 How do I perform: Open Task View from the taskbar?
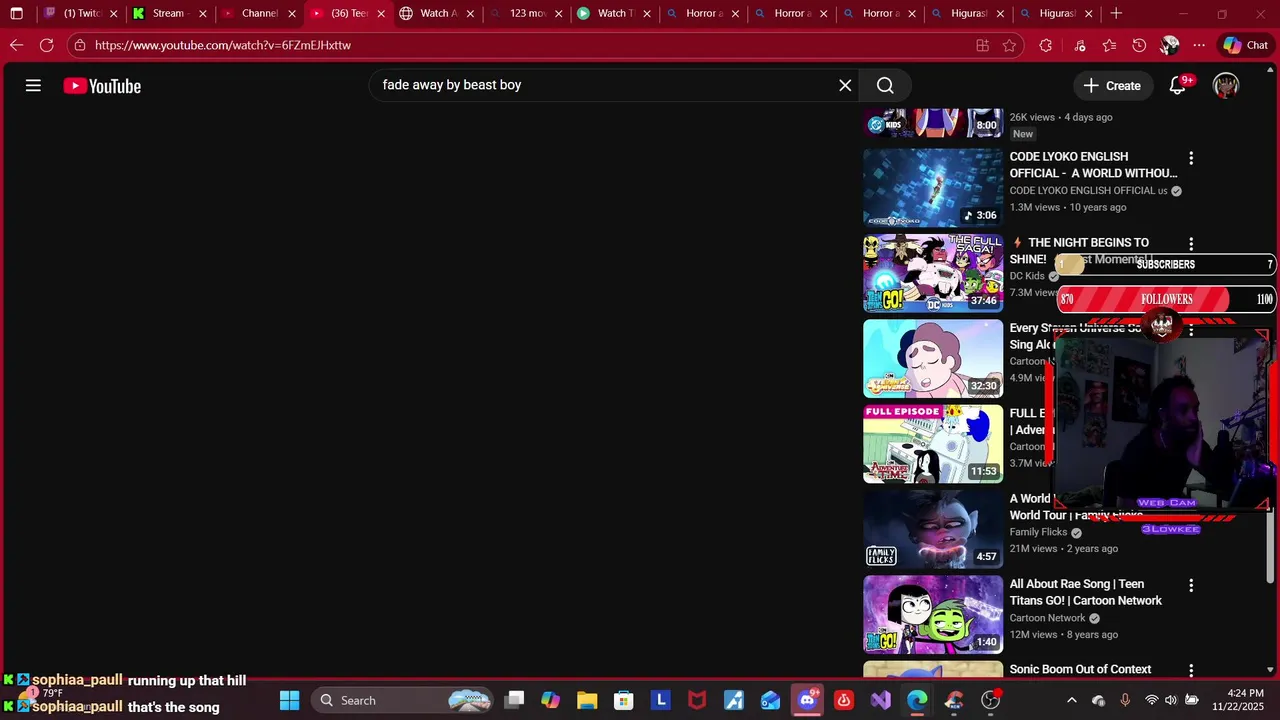[514, 700]
